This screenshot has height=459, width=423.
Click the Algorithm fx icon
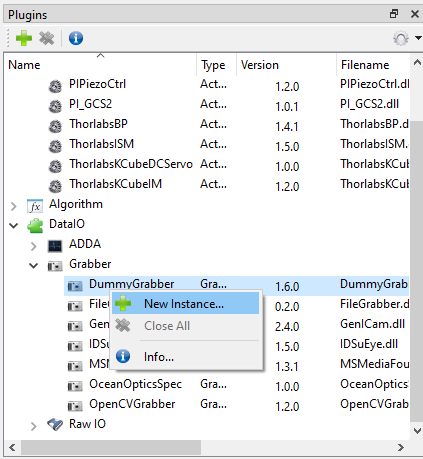tap(35, 206)
